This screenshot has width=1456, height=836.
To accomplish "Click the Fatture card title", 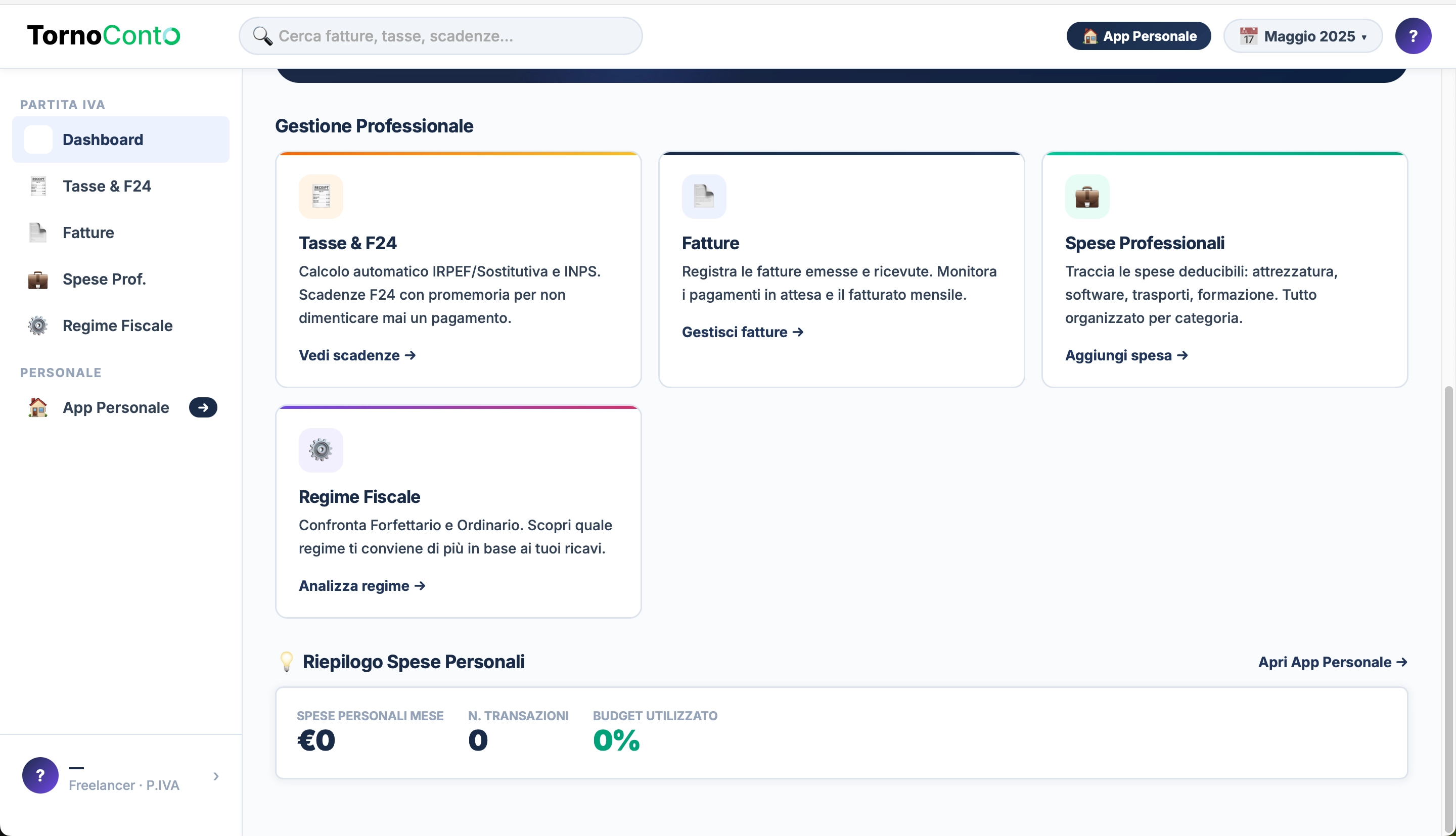I will (710, 243).
